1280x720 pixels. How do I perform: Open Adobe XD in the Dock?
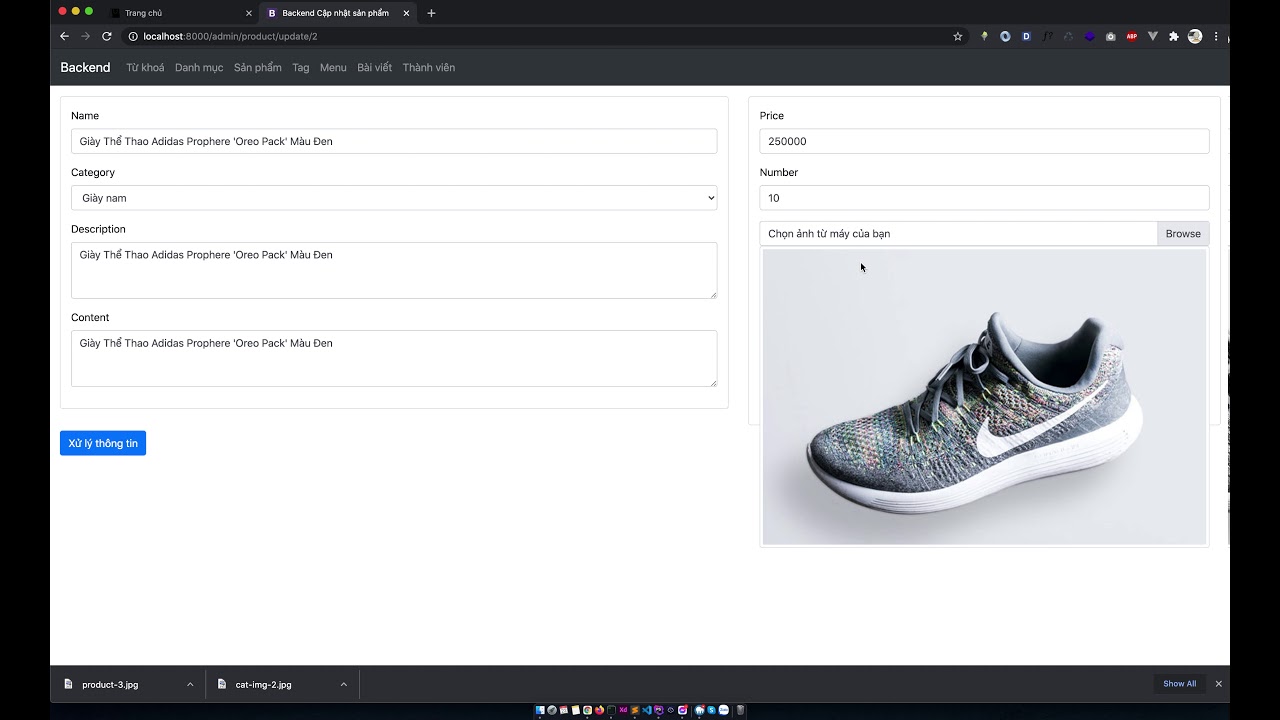(623, 710)
